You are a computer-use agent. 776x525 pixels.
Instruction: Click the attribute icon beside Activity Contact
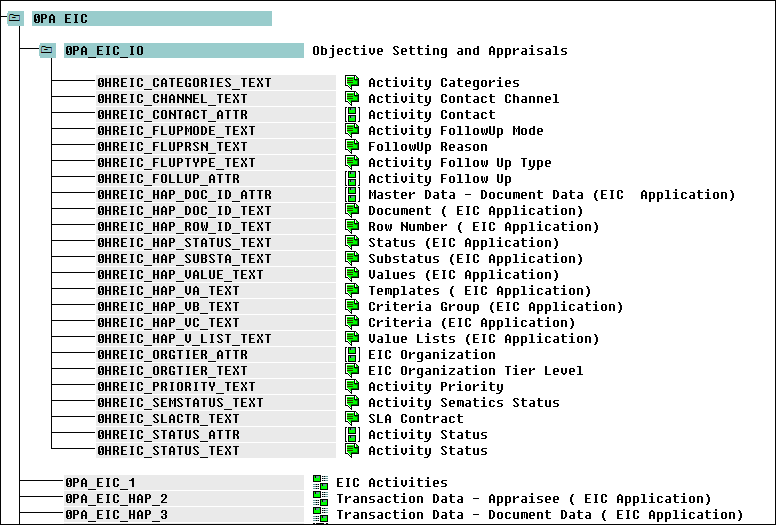coord(352,115)
